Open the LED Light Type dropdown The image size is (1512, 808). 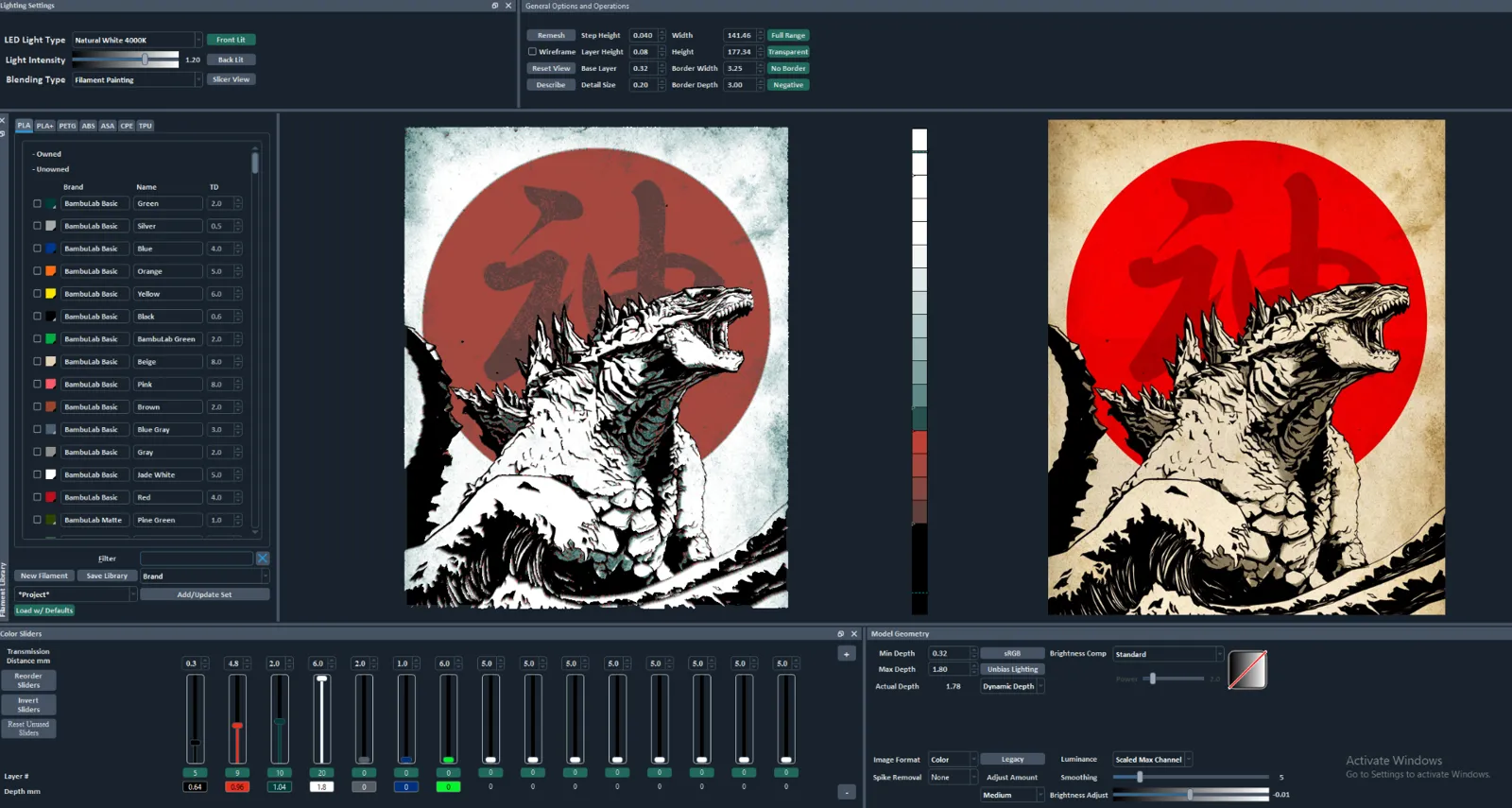coord(137,40)
